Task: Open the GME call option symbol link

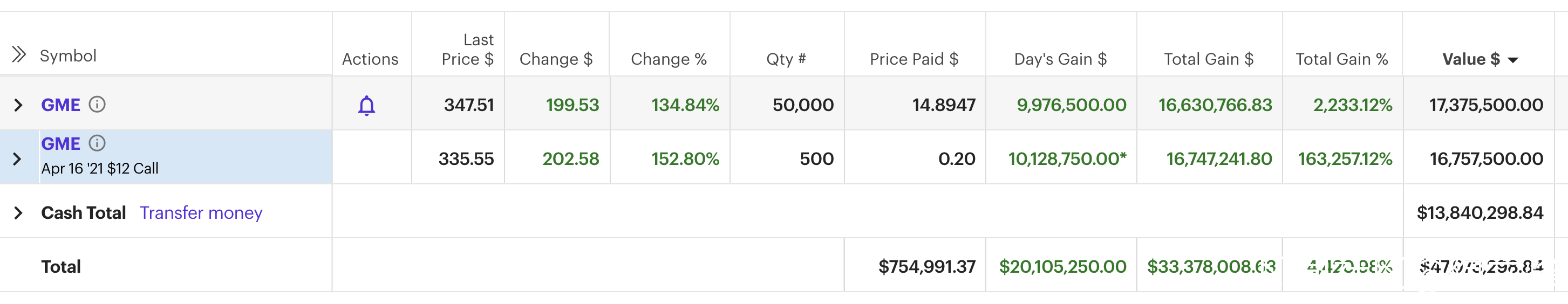Action: click(x=60, y=144)
